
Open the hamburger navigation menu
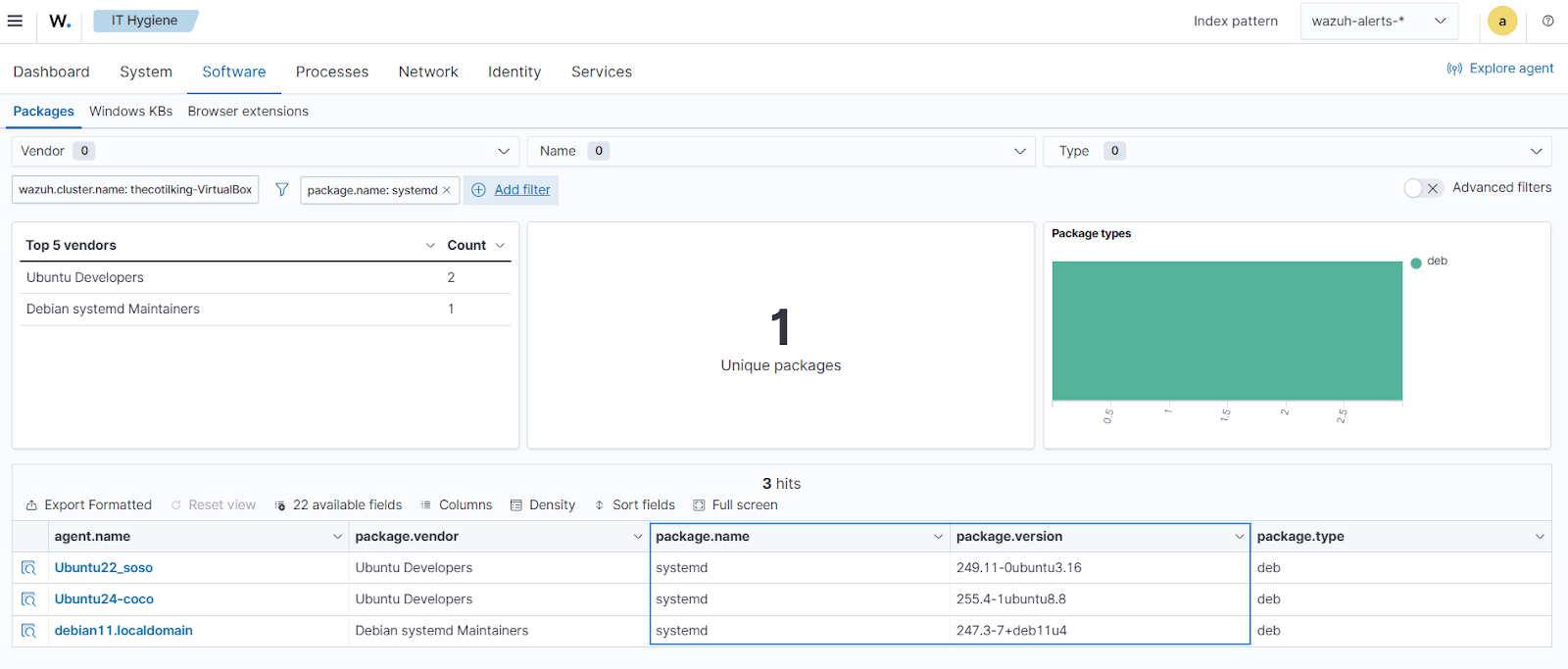(x=15, y=21)
